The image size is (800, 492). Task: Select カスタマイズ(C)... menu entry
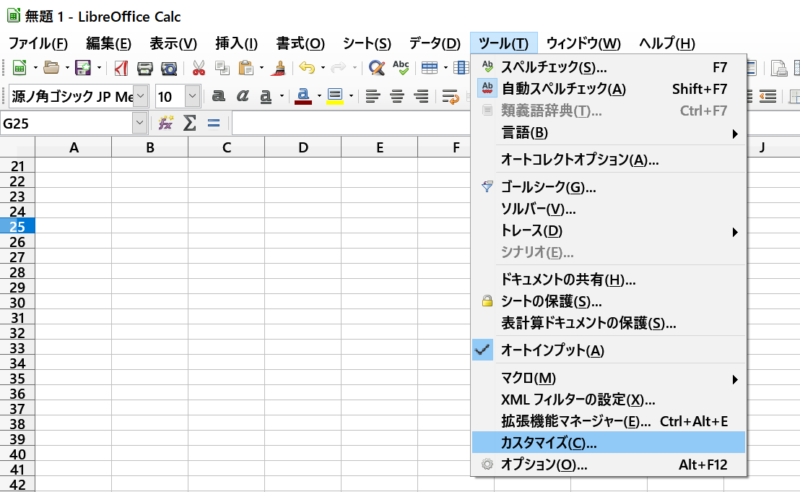(x=548, y=442)
